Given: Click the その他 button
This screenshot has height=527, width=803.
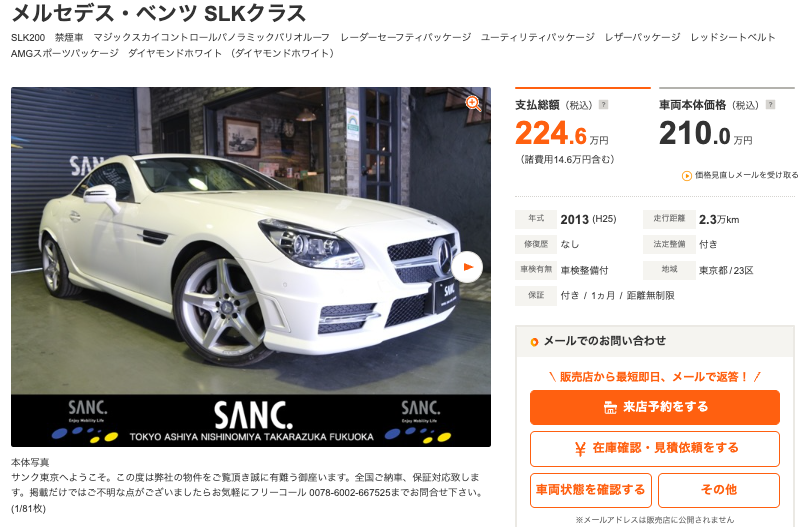Looking at the screenshot, I should (x=719, y=490).
